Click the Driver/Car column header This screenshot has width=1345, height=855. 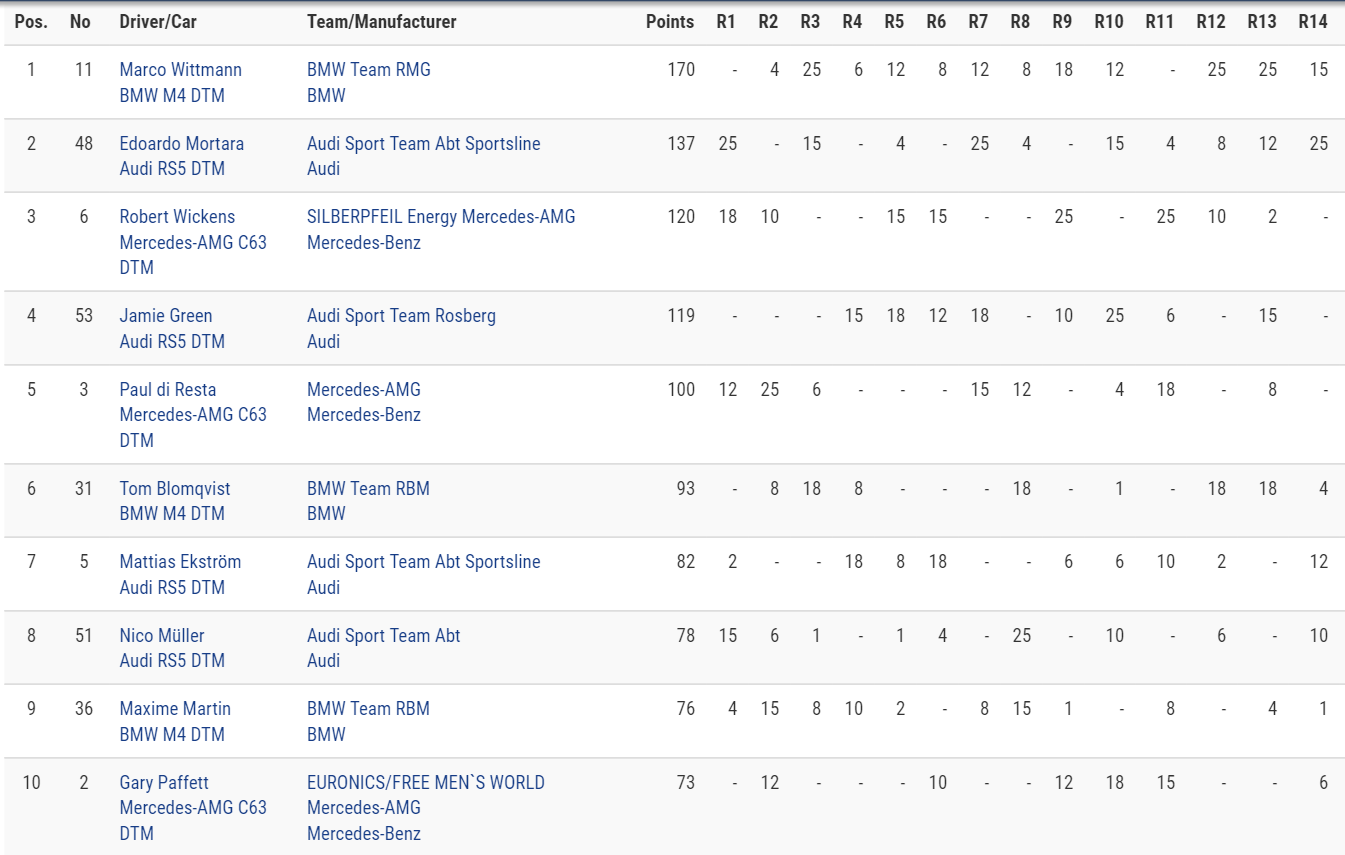pyautogui.click(x=158, y=21)
